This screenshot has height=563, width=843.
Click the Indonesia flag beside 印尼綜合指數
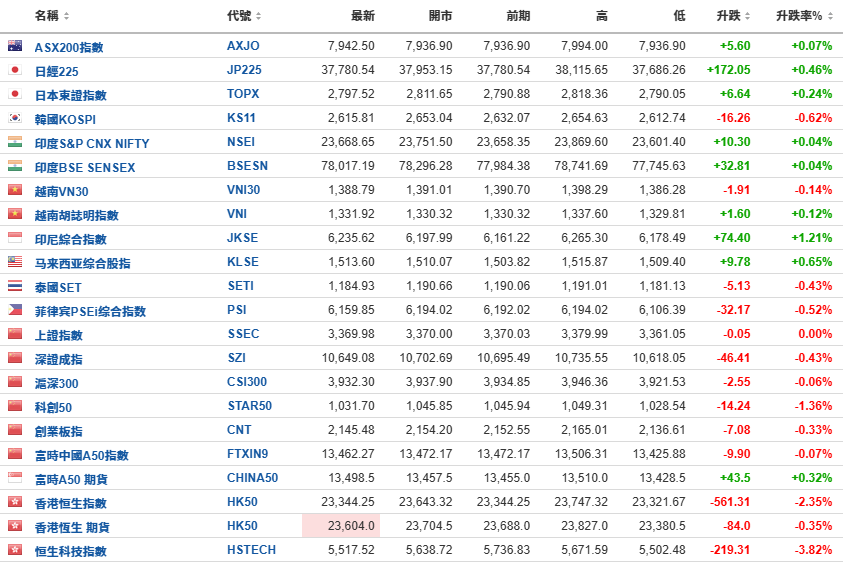point(15,238)
